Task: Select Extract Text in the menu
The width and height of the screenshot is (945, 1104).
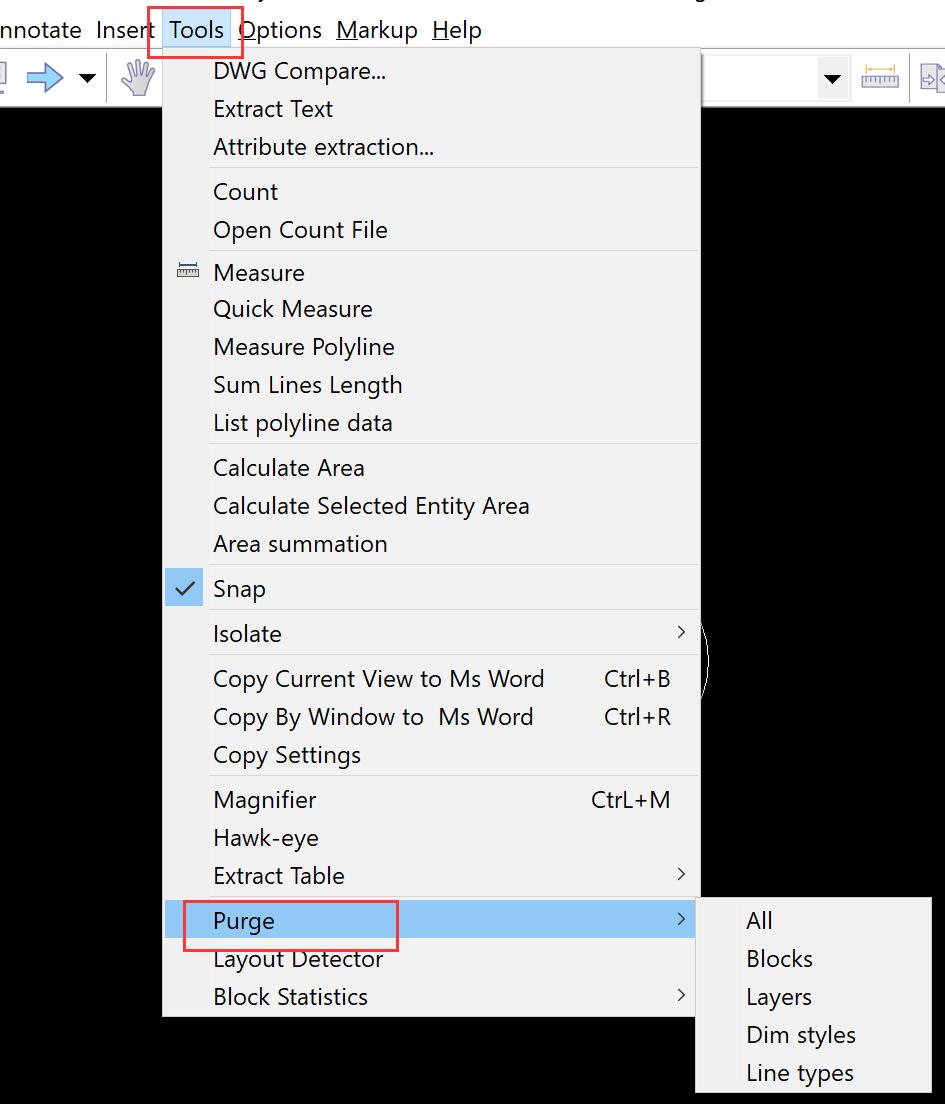Action: (272, 109)
